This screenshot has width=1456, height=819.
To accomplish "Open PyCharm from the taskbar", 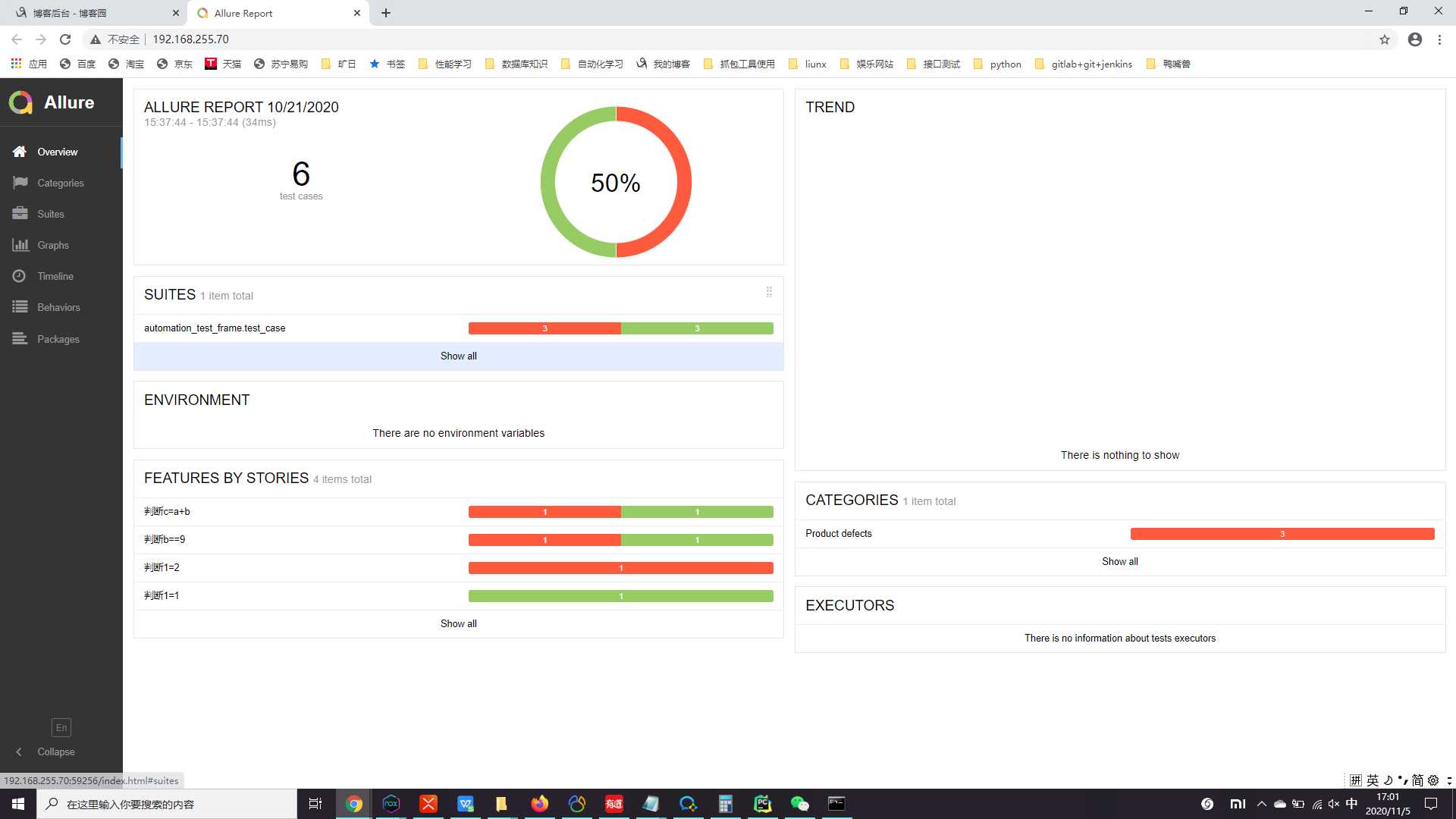I will point(763,804).
